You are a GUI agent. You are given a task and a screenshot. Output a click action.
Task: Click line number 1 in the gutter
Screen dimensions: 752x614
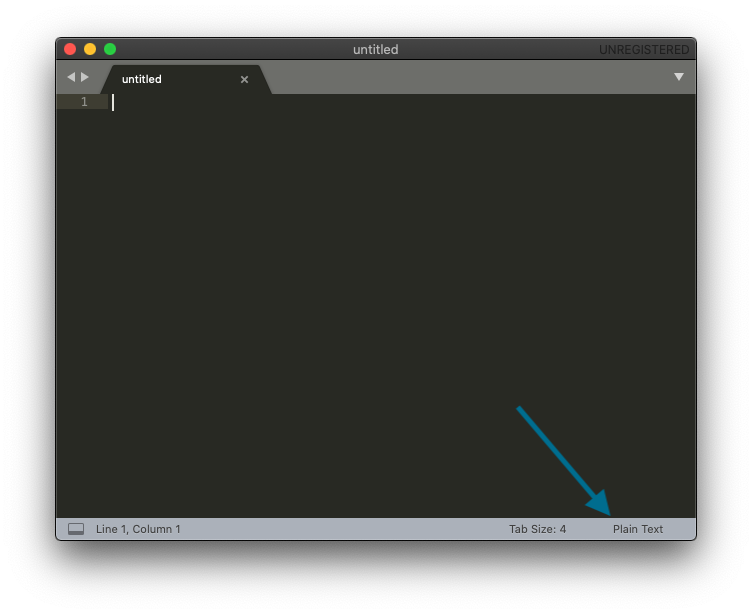(x=84, y=102)
